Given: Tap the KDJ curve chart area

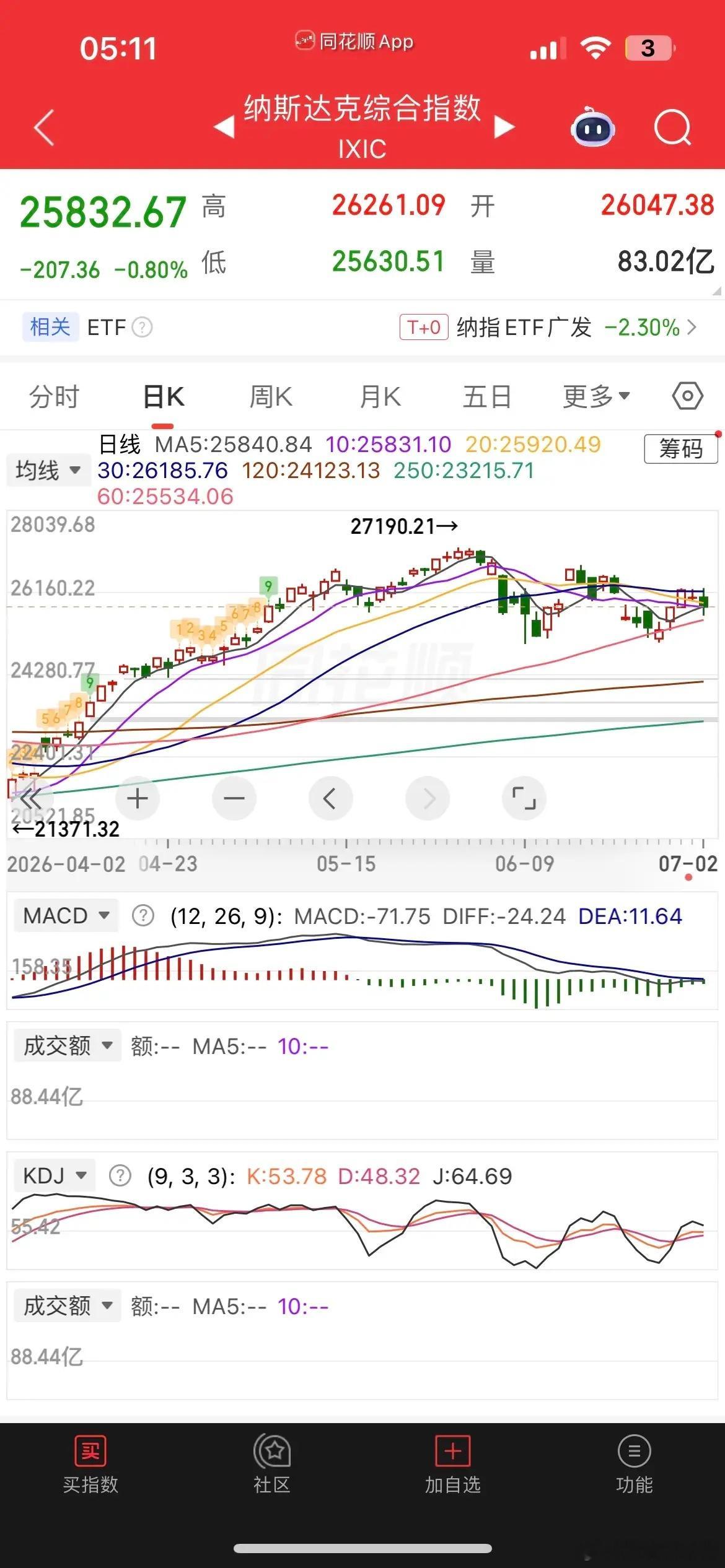Looking at the screenshot, I should click(362, 1231).
